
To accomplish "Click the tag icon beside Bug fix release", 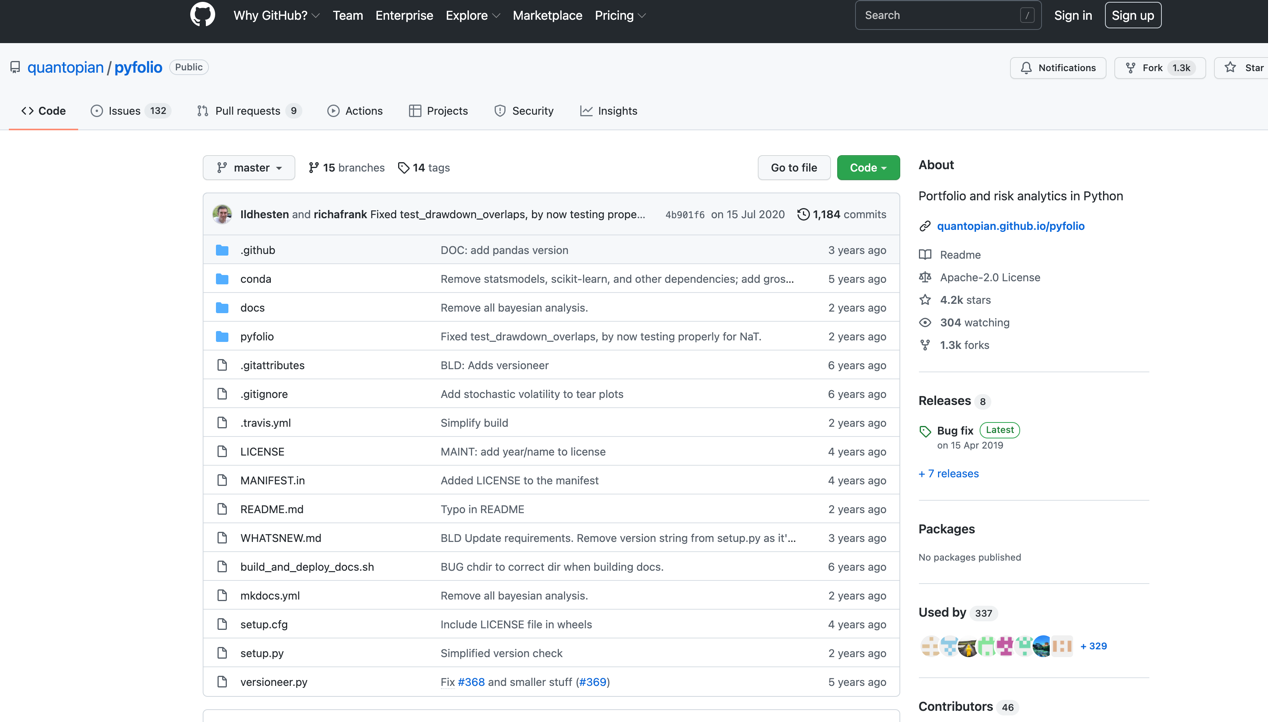I will pyautogui.click(x=925, y=432).
